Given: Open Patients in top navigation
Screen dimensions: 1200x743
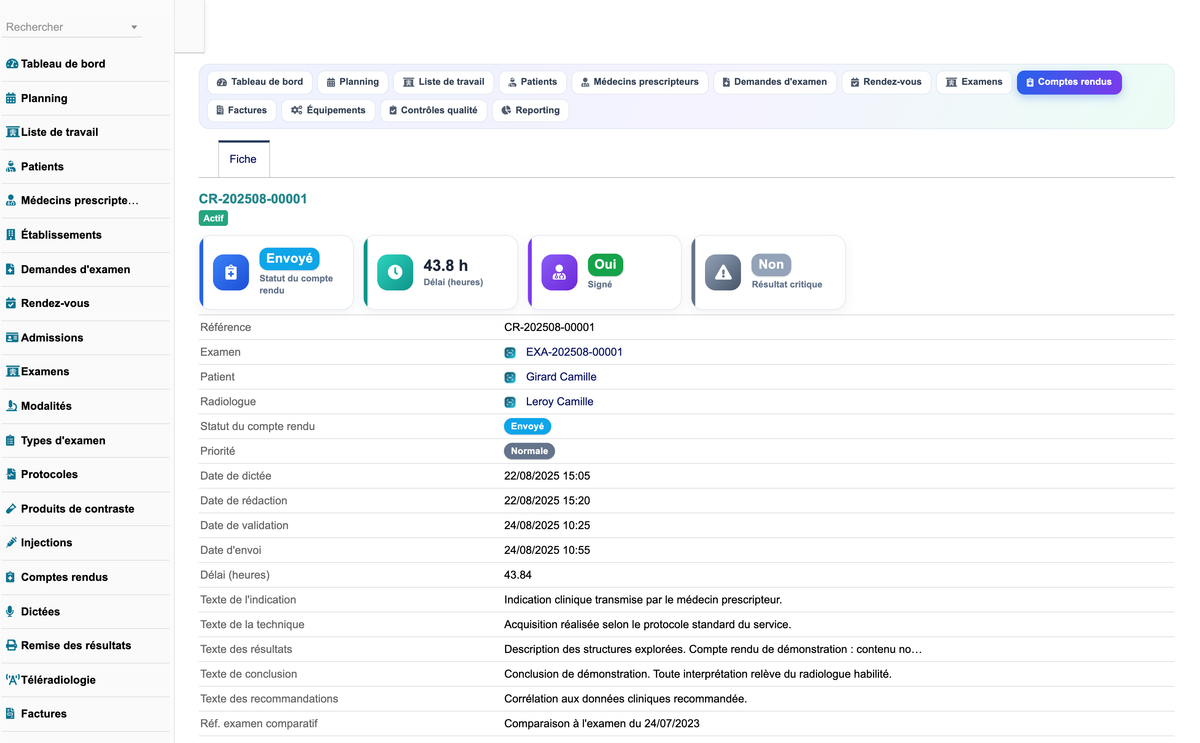Looking at the screenshot, I should 532,82.
